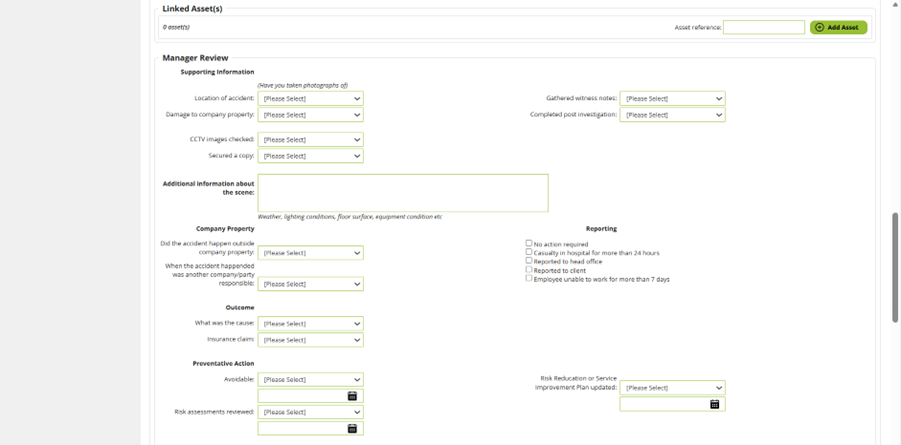The height and width of the screenshot is (445, 901).
Task: Open the Insurance claim dropdown
Action: point(310,340)
